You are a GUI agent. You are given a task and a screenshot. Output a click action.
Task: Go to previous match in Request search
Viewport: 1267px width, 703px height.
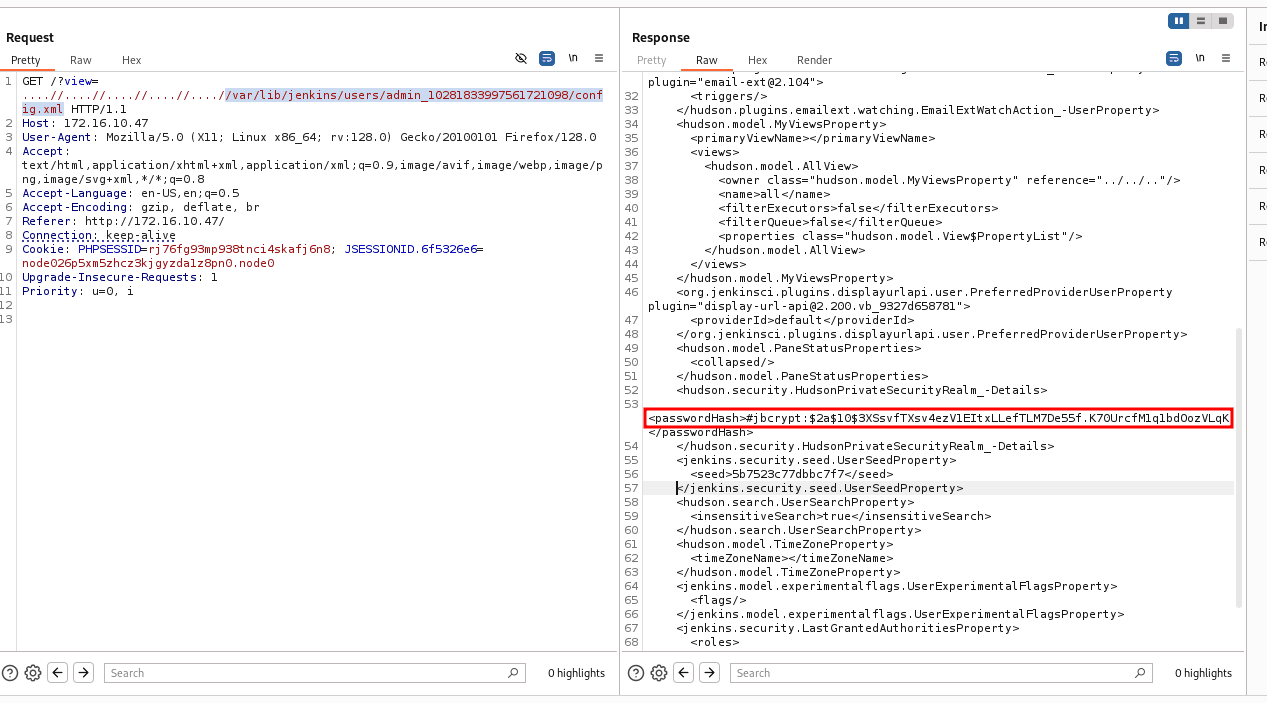coord(58,673)
